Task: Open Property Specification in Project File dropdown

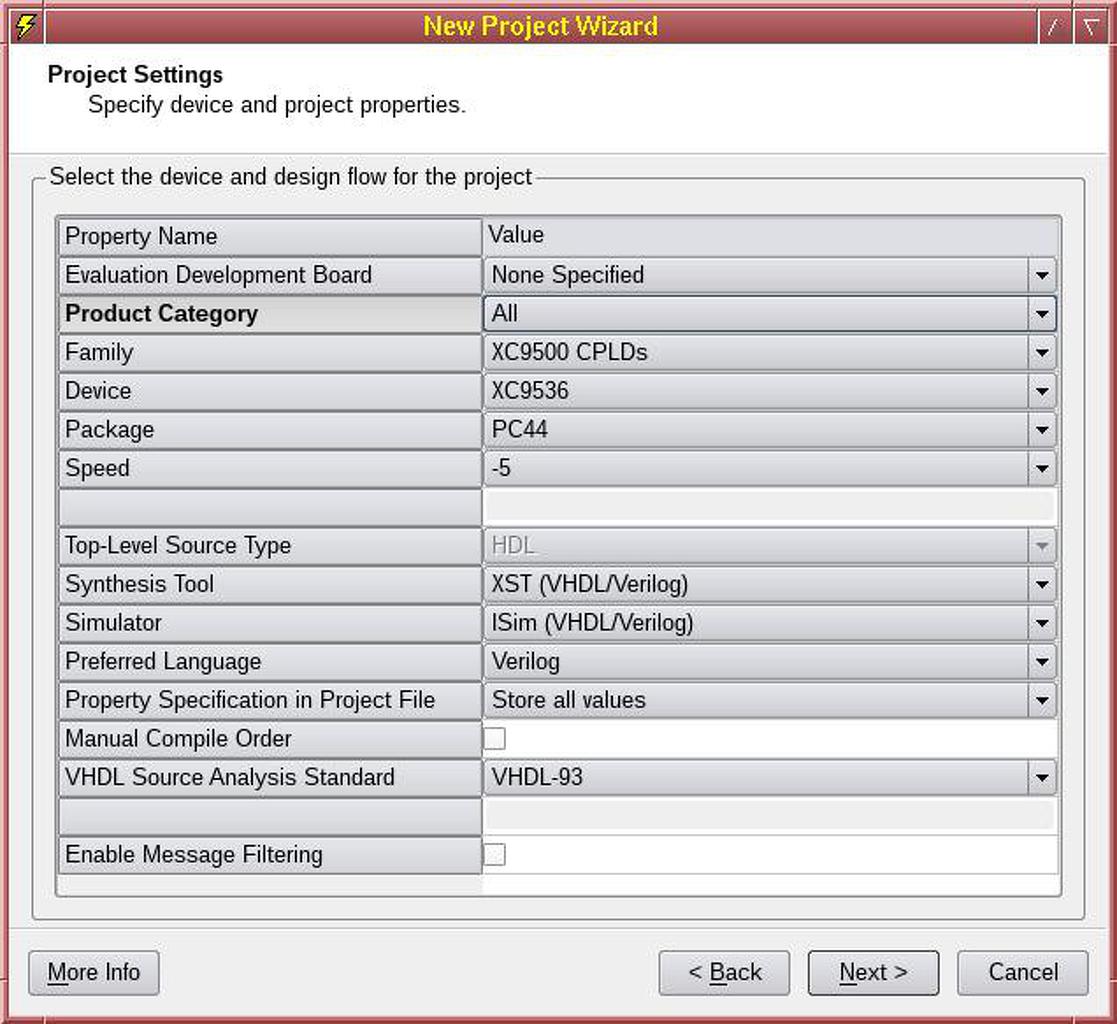Action: 1041,700
